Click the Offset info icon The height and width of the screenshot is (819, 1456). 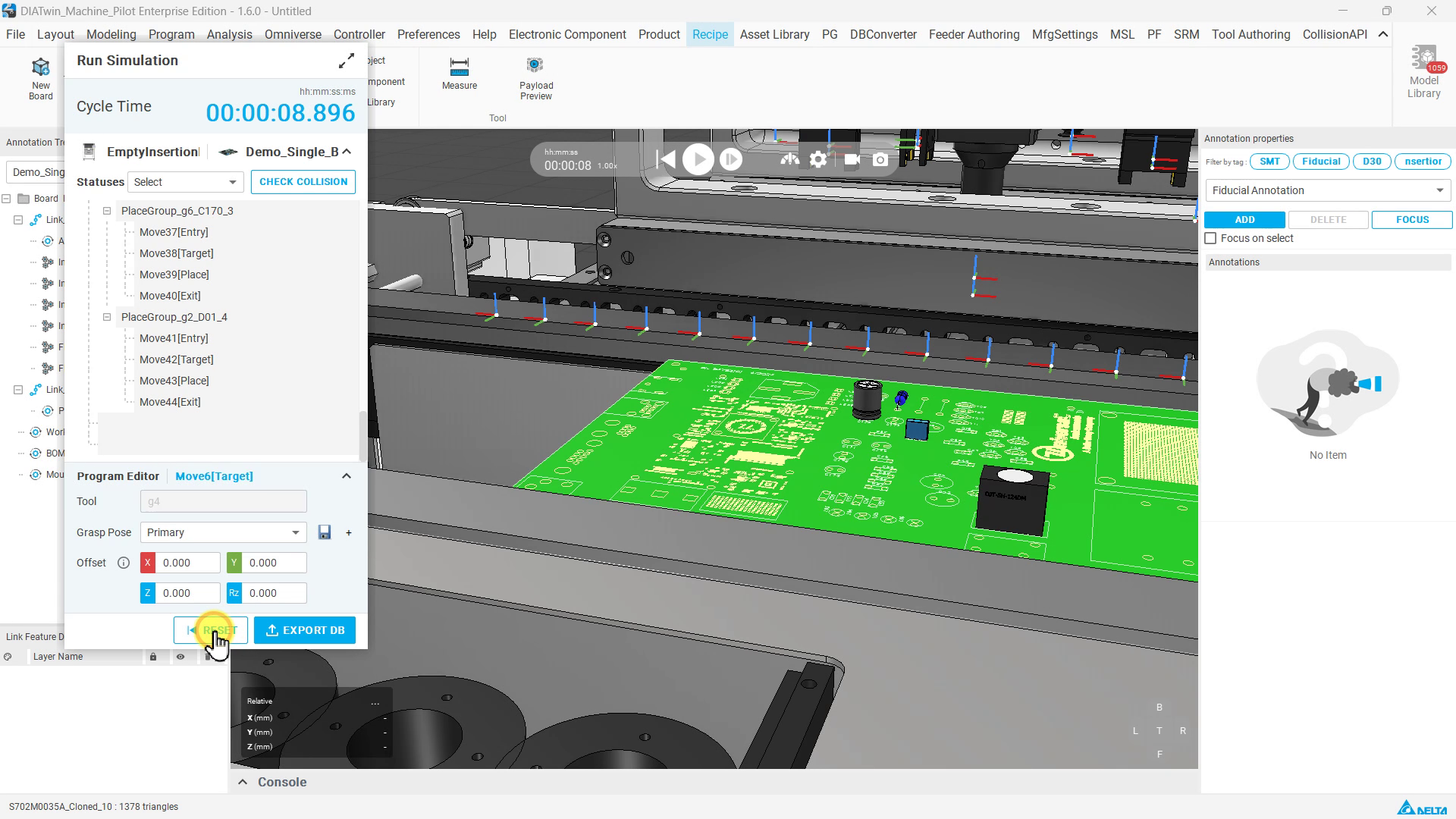pyautogui.click(x=124, y=563)
